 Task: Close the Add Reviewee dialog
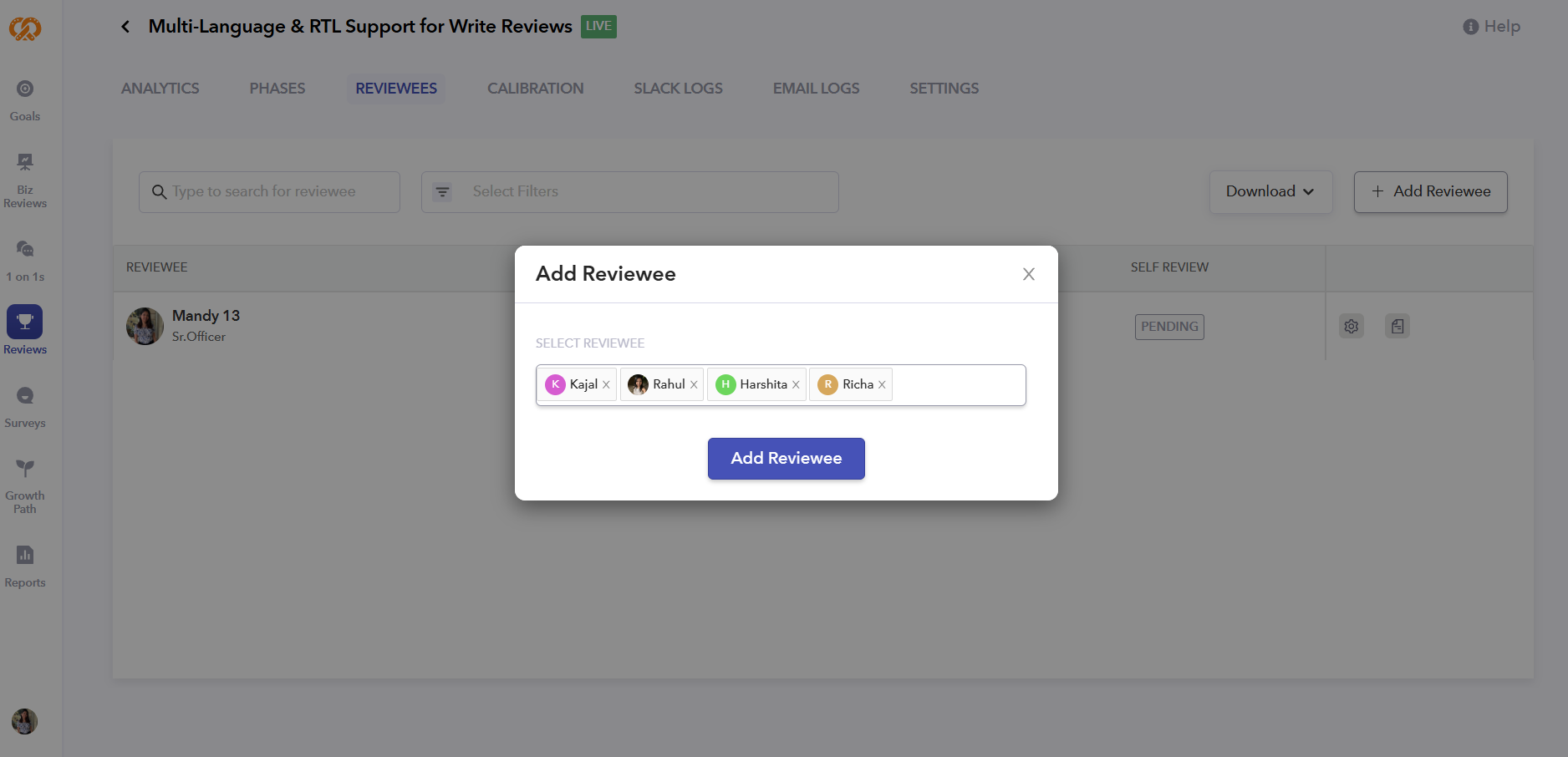(1028, 274)
